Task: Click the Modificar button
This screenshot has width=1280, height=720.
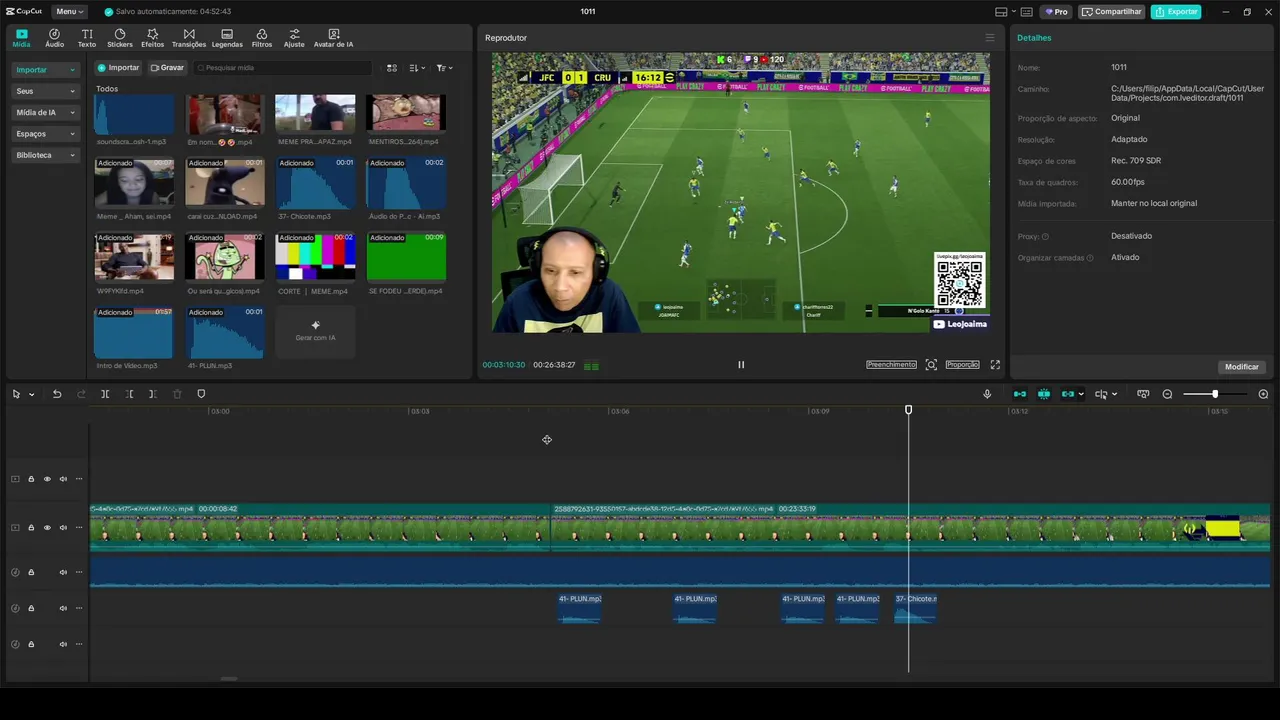Action: pos(1242,367)
